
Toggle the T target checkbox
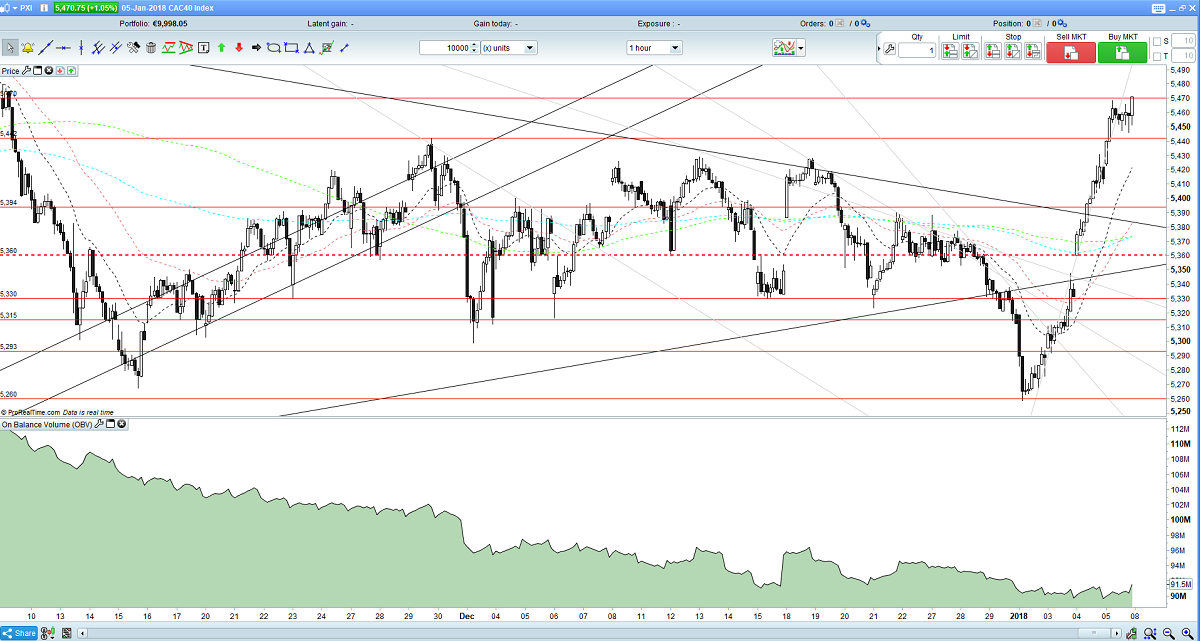(1157, 57)
